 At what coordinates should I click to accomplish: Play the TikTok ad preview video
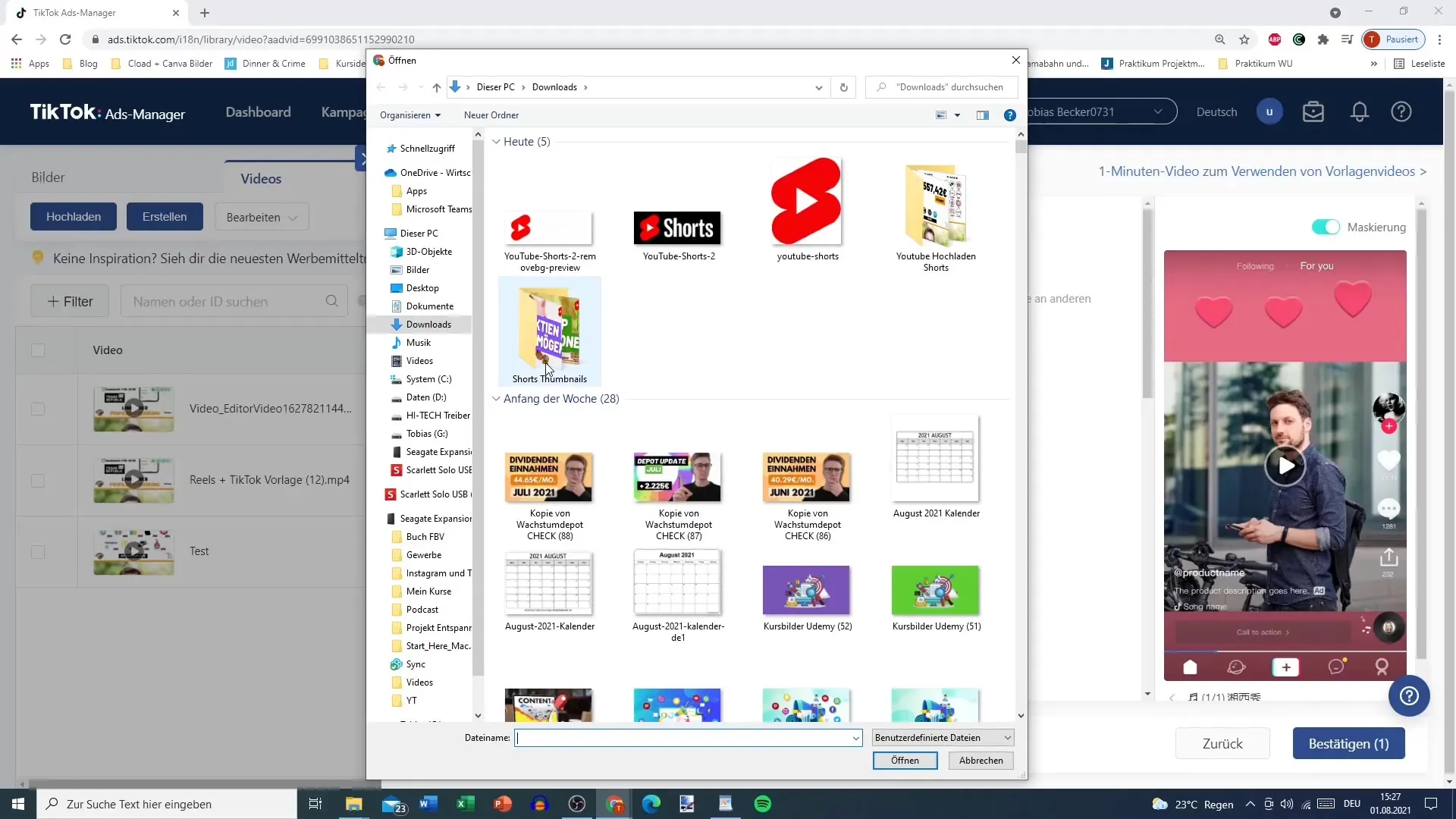[1285, 466]
